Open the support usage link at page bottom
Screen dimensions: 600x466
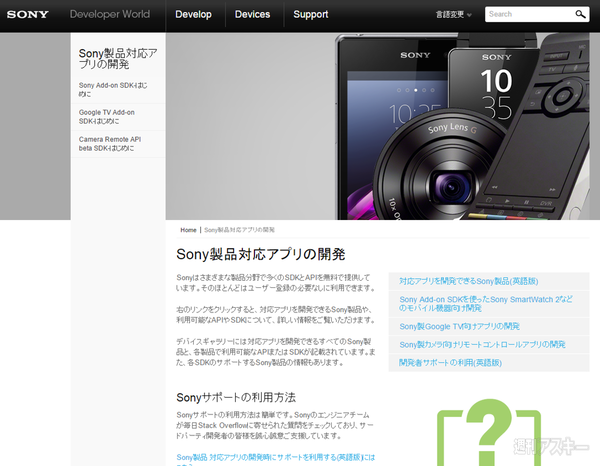(x=276, y=460)
